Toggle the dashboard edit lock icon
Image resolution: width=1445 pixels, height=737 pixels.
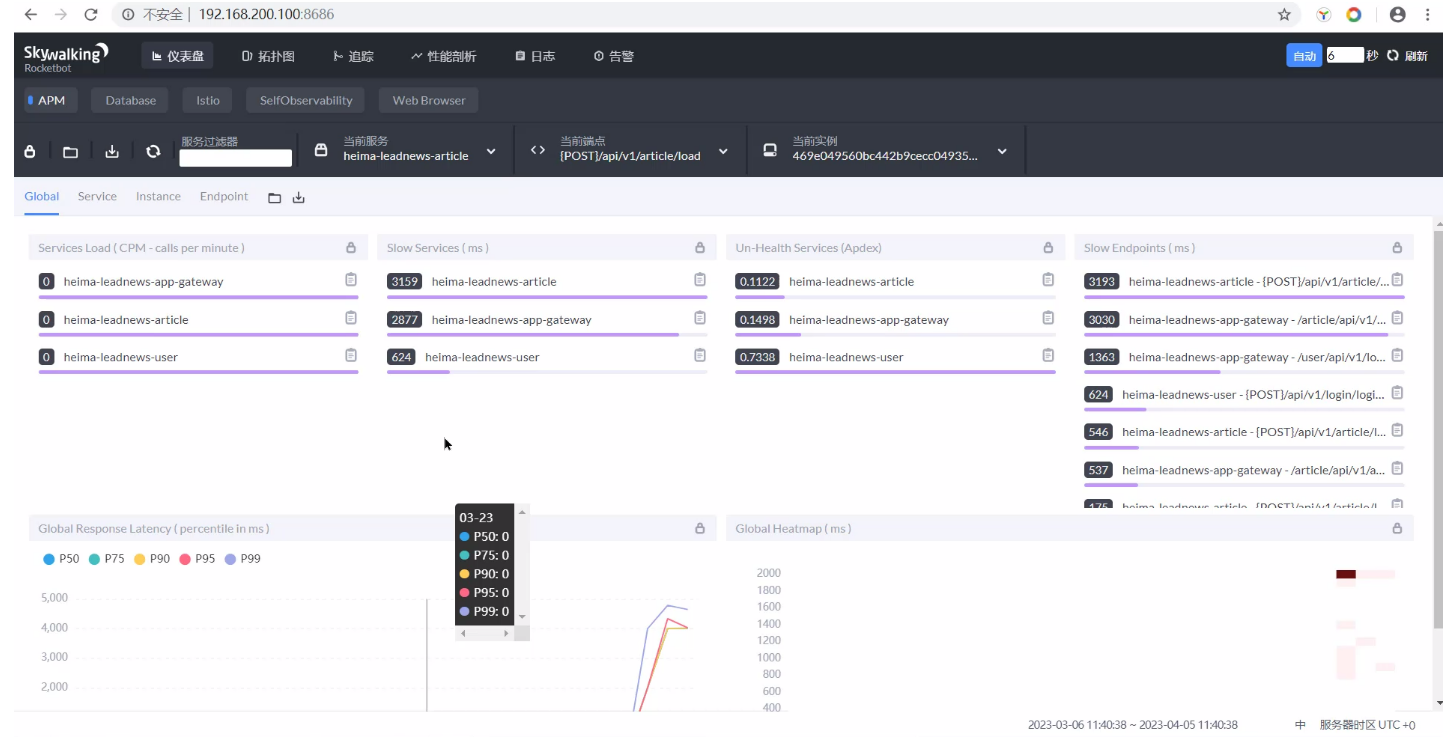30,151
